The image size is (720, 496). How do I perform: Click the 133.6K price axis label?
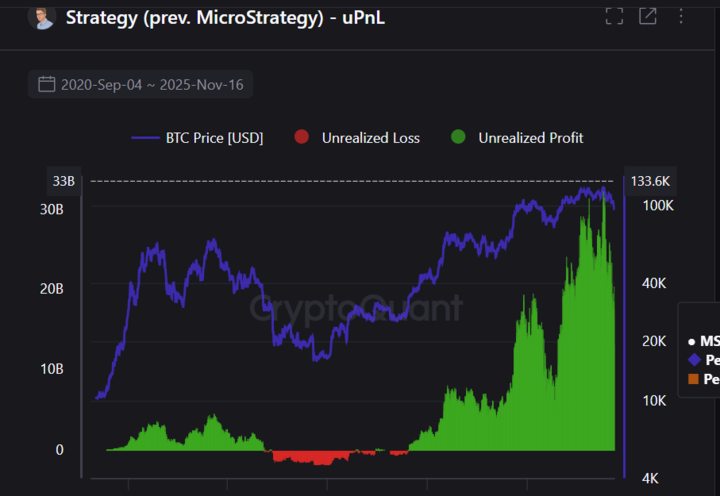[x=650, y=181]
